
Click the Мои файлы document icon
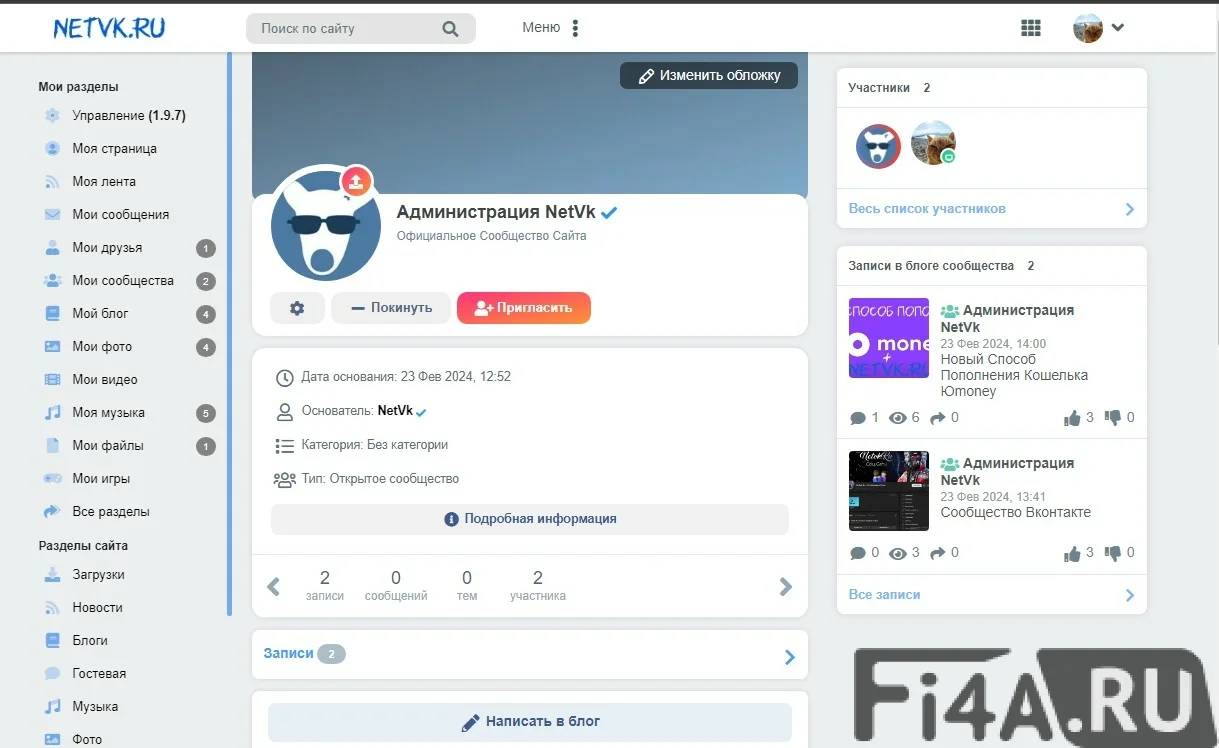point(53,446)
